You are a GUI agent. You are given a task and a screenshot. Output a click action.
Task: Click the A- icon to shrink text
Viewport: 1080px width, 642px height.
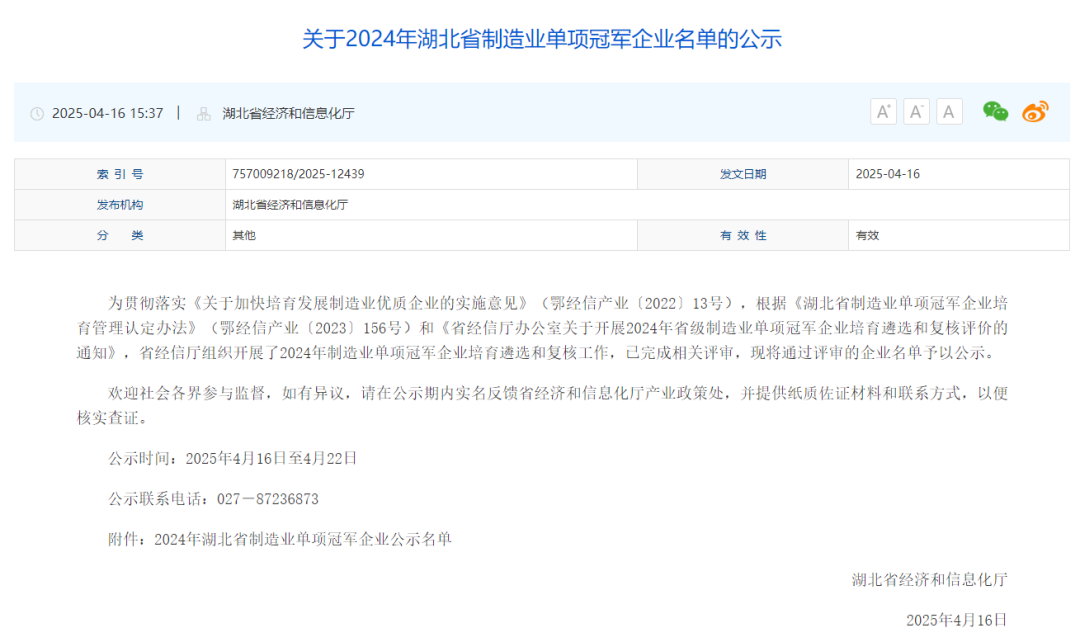[x=916, y=111]
